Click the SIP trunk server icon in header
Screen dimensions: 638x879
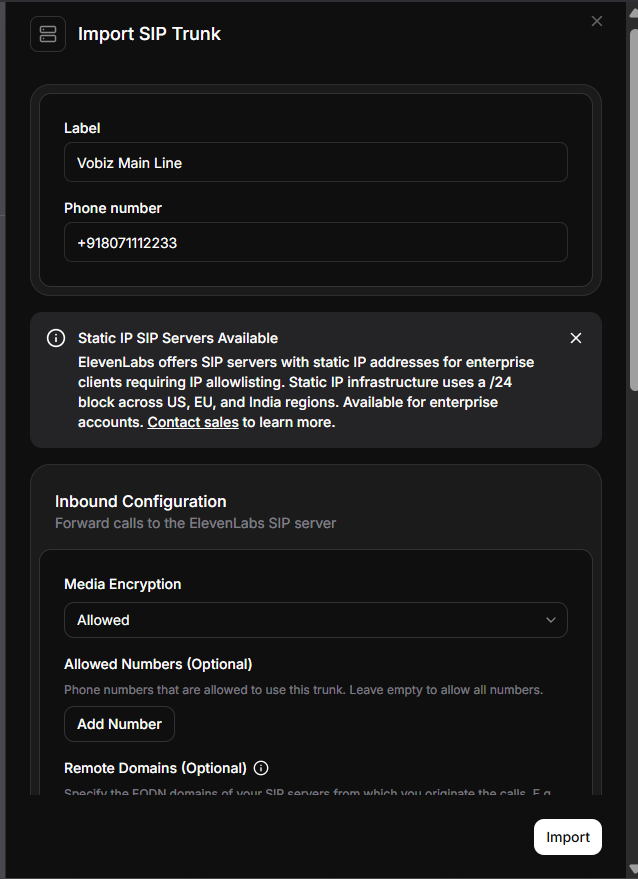coord(47,34)
